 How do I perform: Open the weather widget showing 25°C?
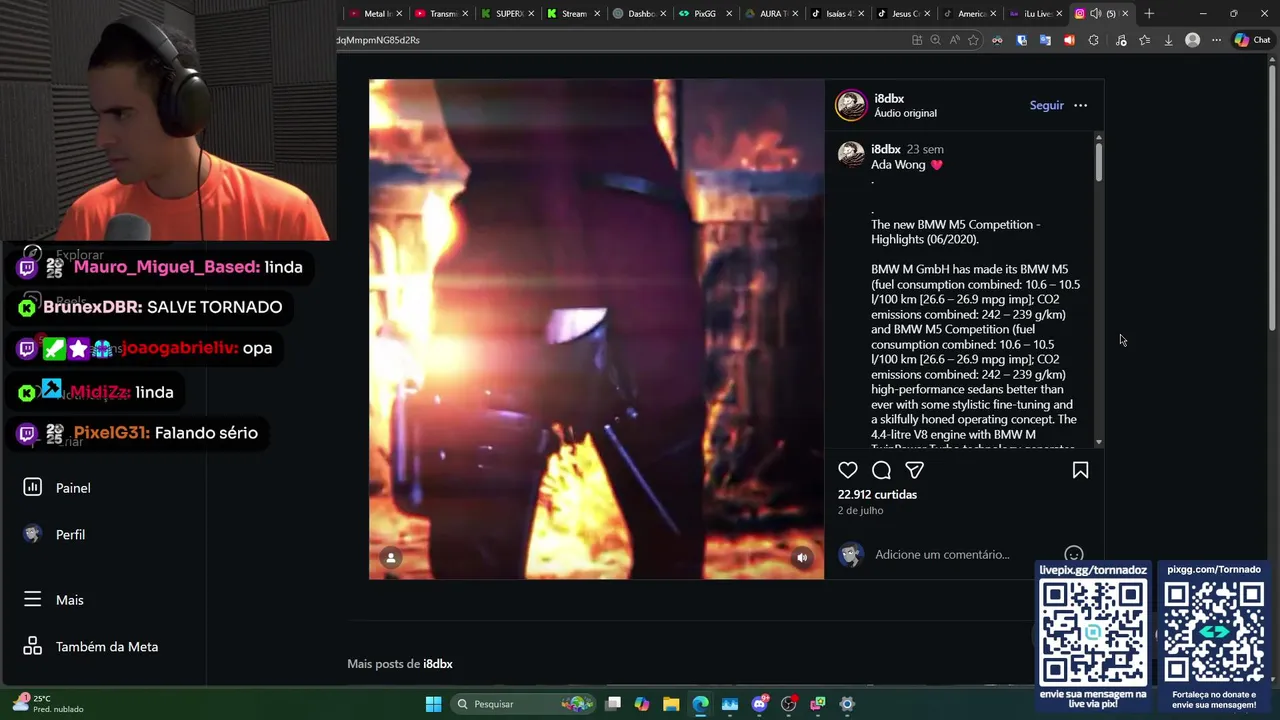(48, 703)
